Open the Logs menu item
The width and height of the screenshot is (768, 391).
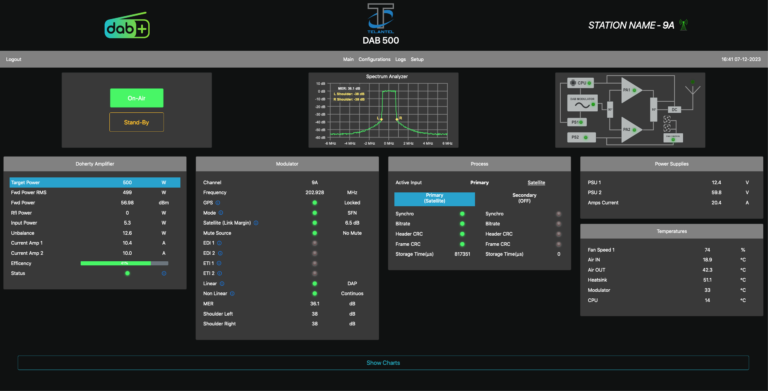pos(400,59)
